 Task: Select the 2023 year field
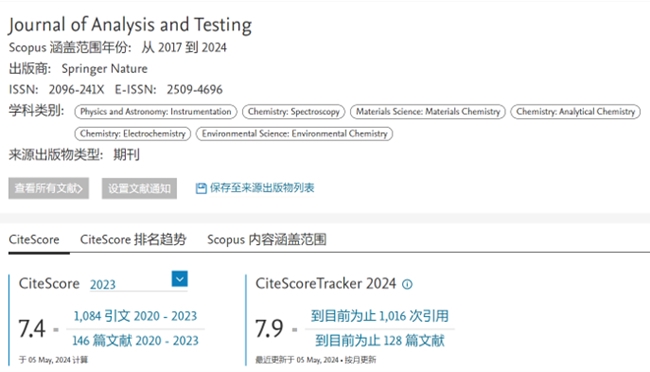click(130, 284)
